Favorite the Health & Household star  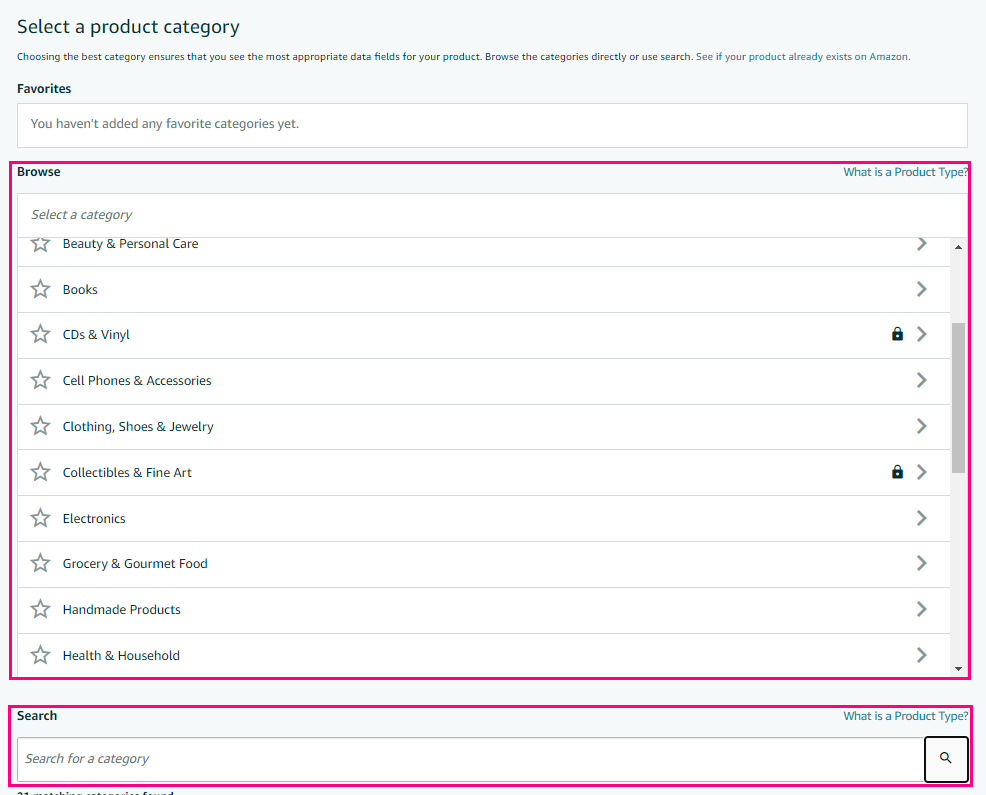point(40,655)
